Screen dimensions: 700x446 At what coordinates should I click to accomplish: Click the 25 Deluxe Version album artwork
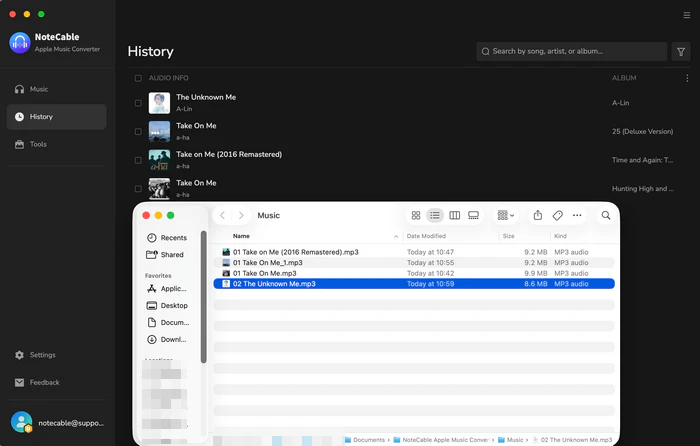coord(159,132)
